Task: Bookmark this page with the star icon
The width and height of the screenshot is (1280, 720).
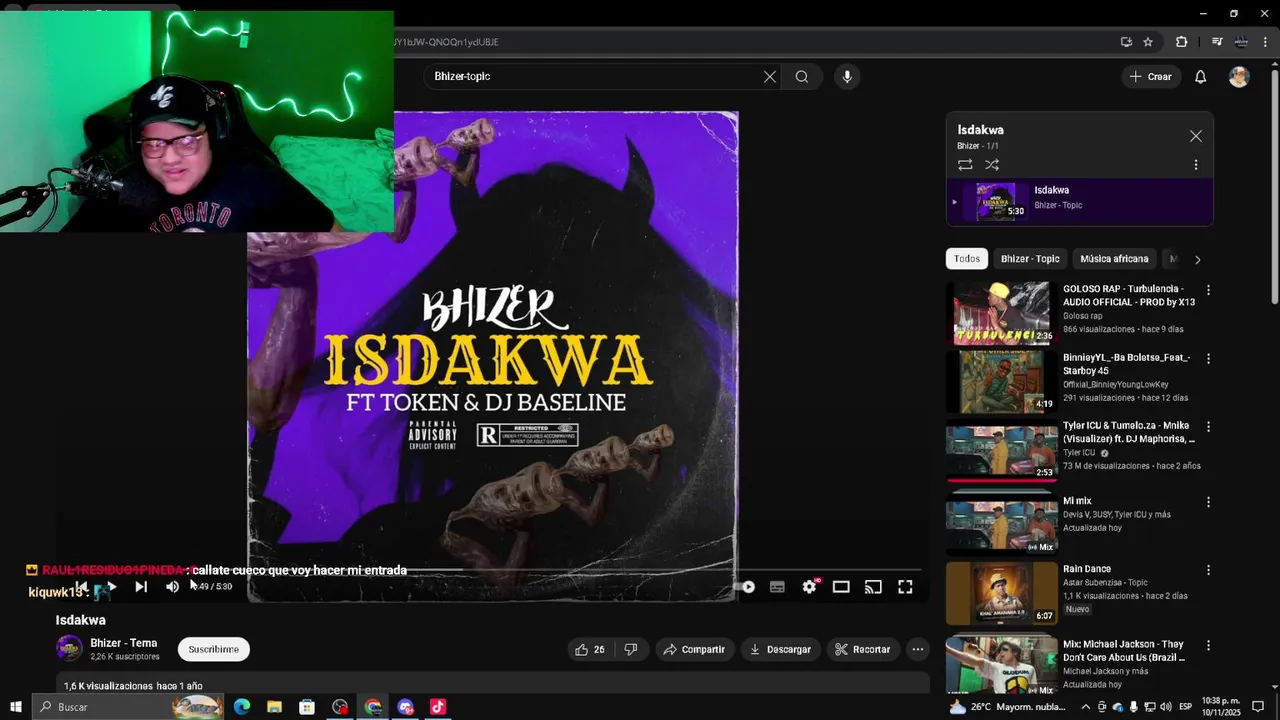Action: [1148, 42]
